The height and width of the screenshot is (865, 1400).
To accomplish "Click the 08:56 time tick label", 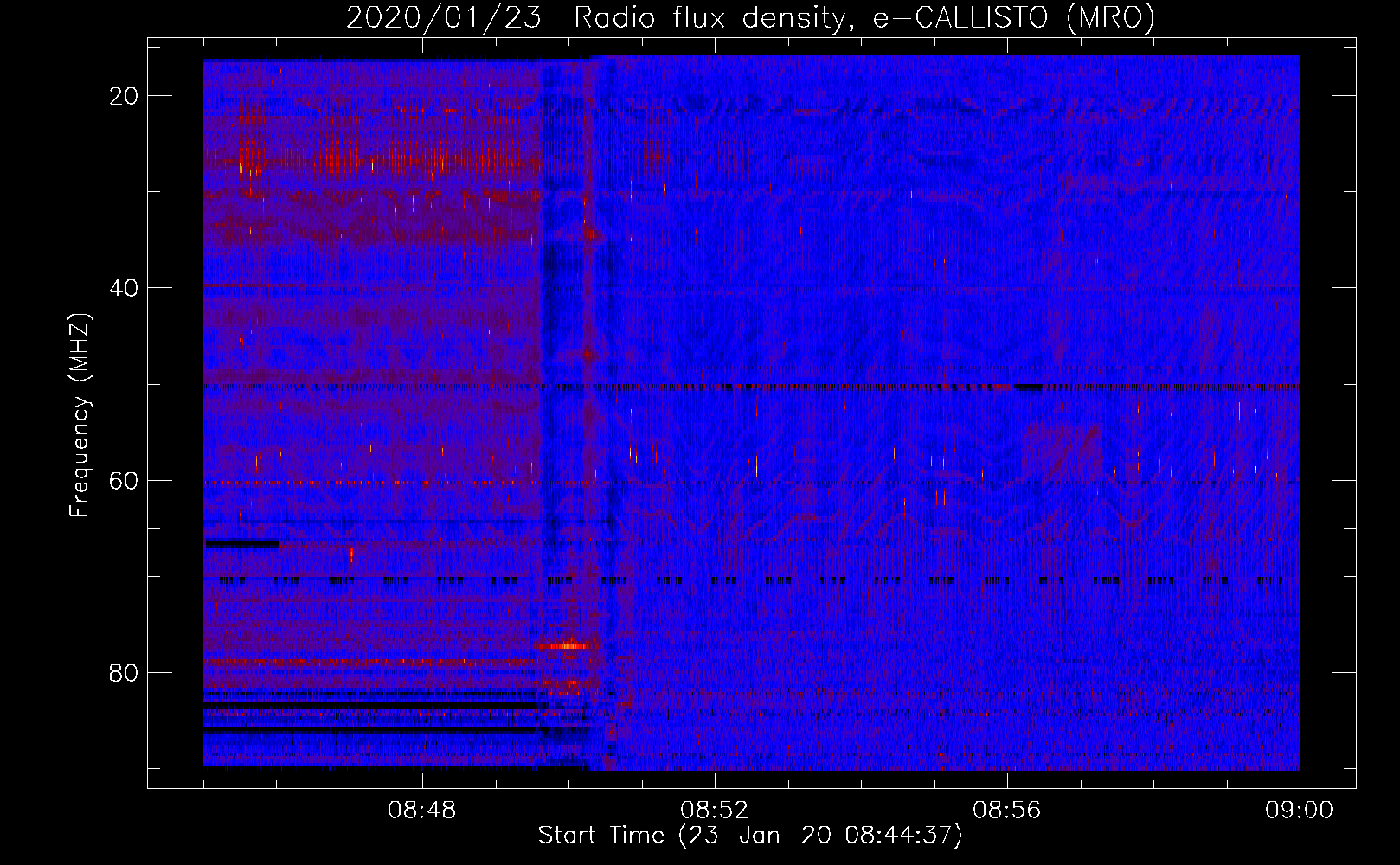I will pyautogui.click(x=1007, y=811).
